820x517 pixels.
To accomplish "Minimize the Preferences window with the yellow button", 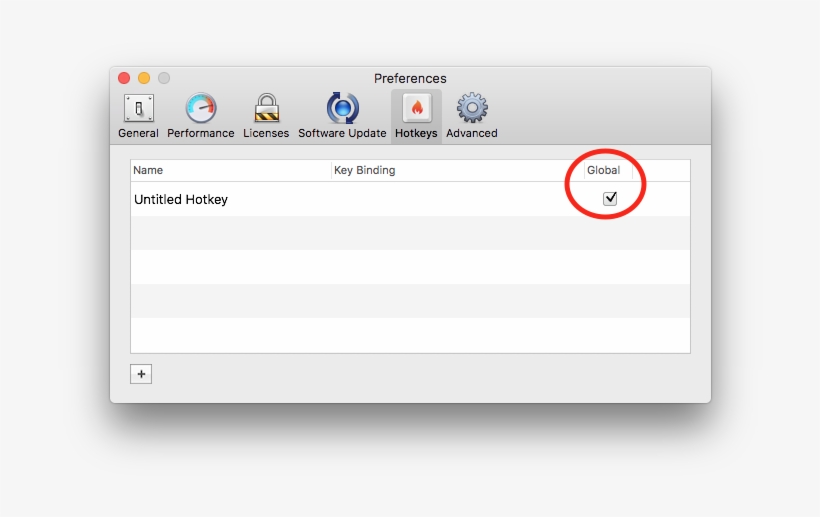I will click(144, 78).
